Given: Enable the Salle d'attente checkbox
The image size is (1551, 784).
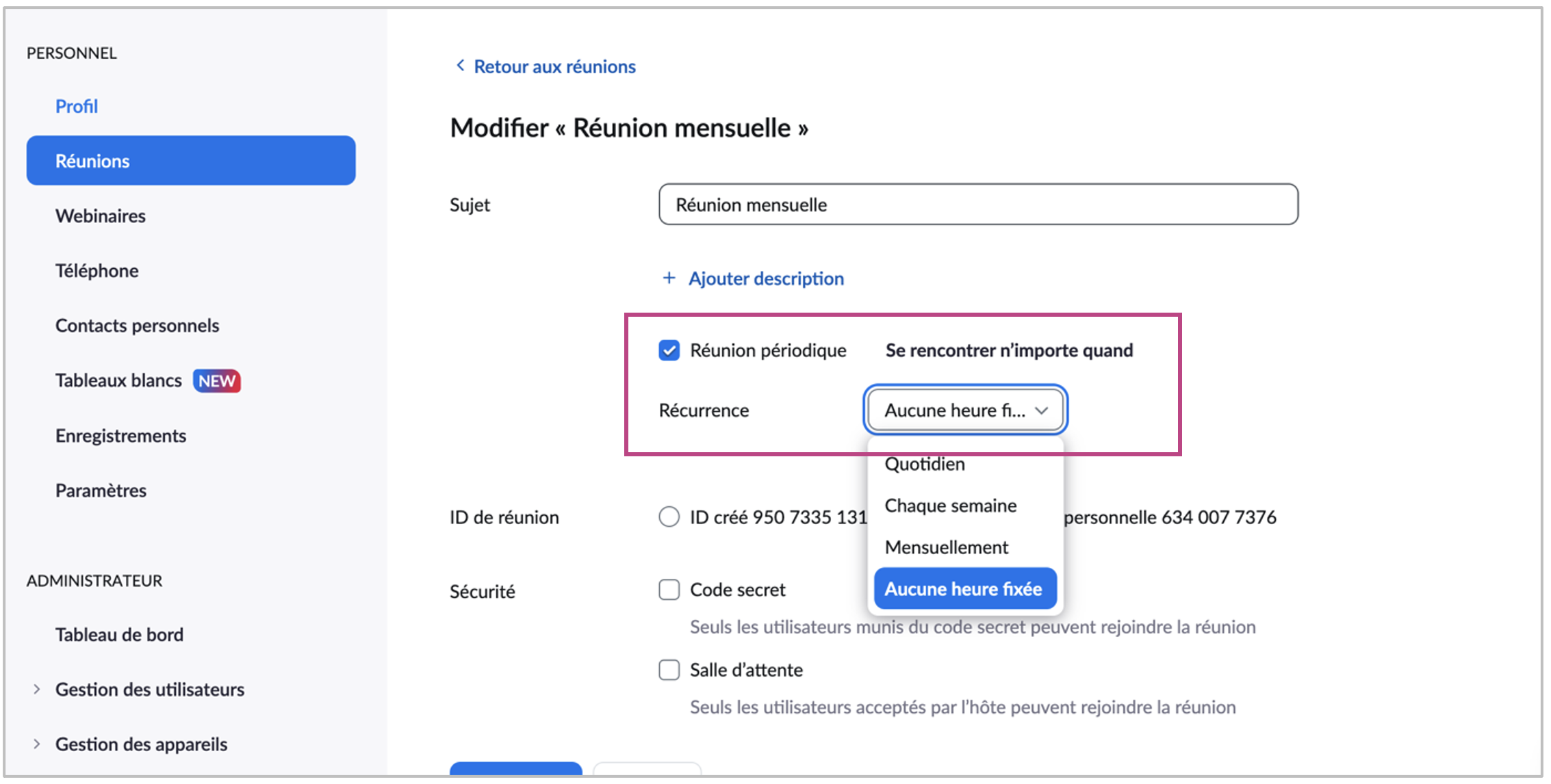Looking at the screenshot, I should [x=669, y=670].
